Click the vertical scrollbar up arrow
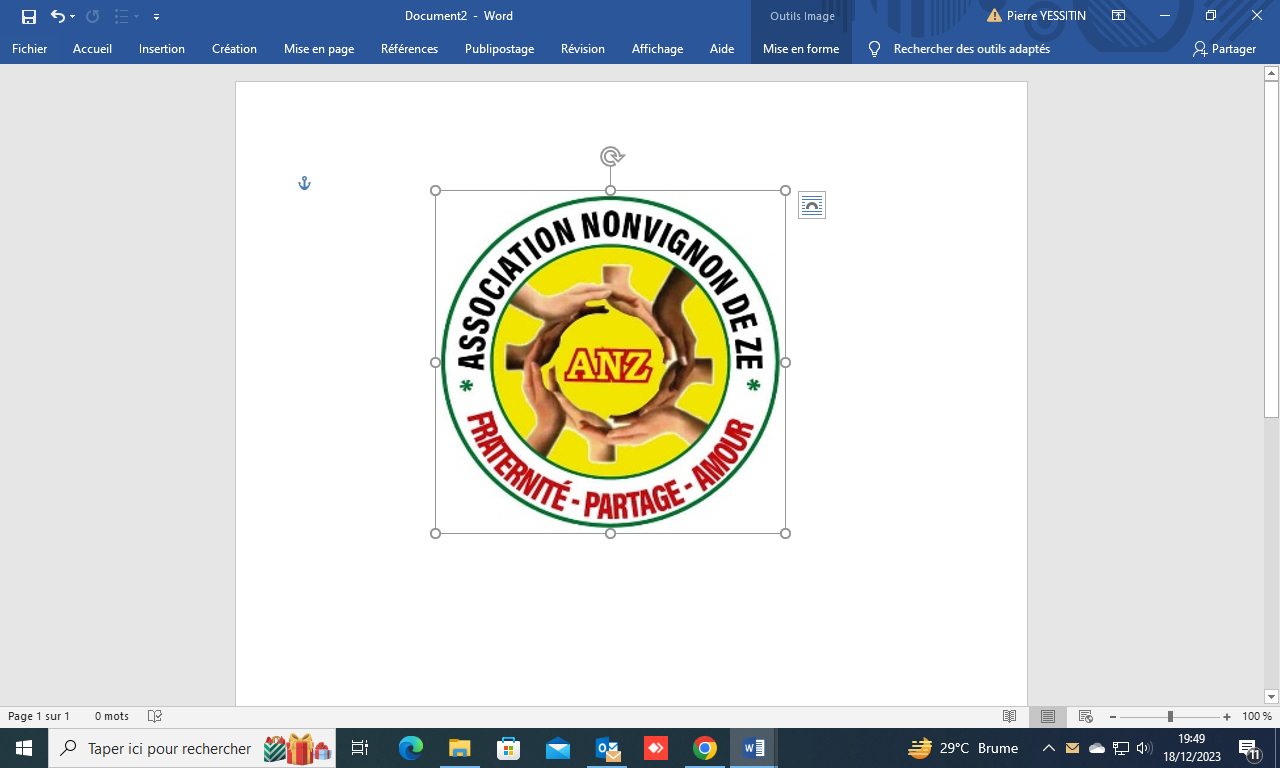This screenshot has height=768, width=1280. [1271, 73]
